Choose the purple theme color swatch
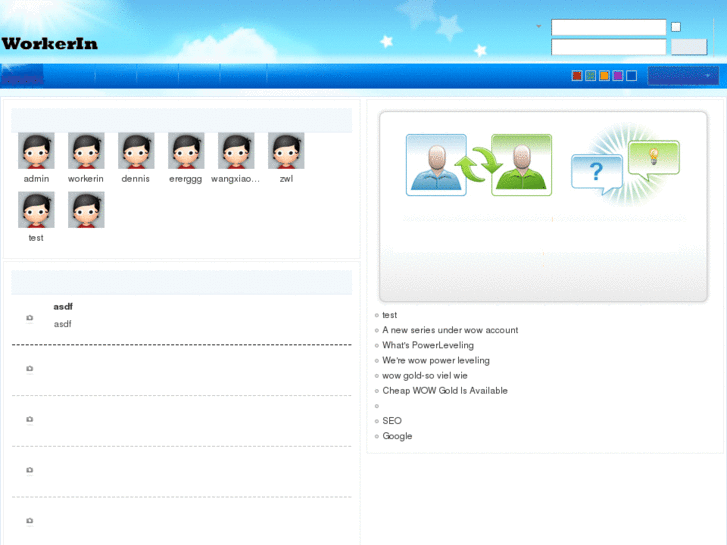 [x=618, y=76]
